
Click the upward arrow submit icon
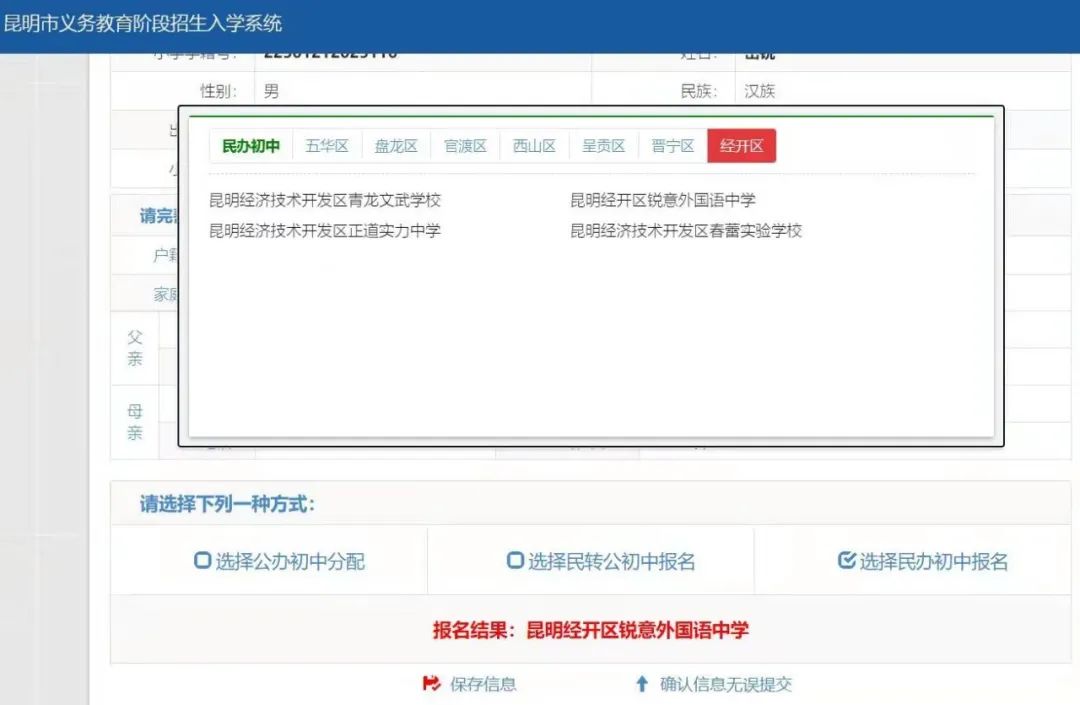642,683
